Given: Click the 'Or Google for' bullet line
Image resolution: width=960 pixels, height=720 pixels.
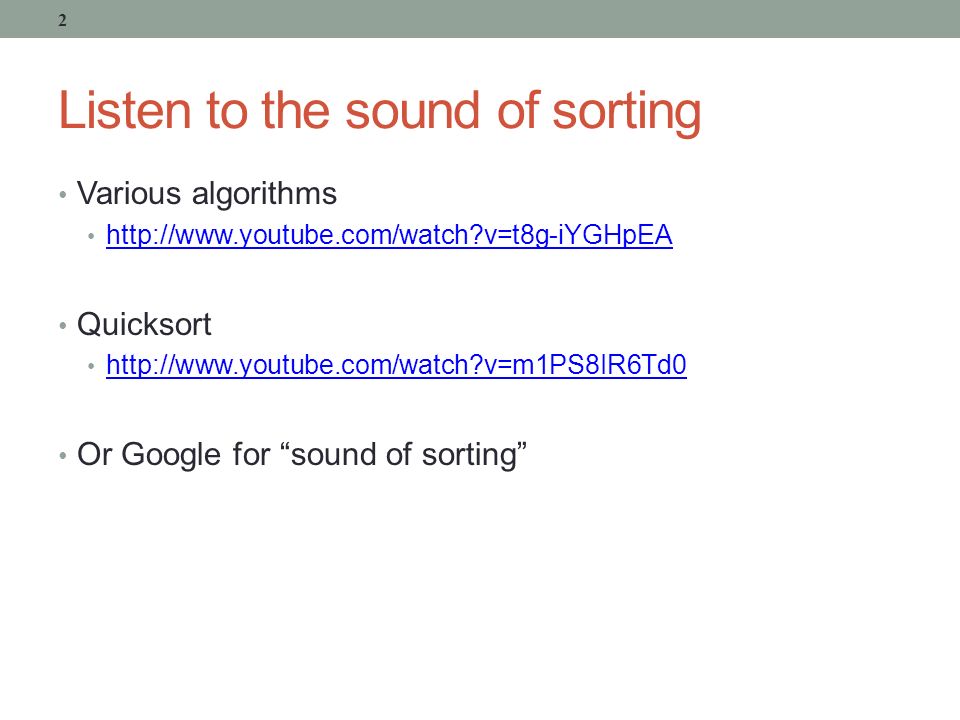Looking at the screenshot, I should pos(302,456).
